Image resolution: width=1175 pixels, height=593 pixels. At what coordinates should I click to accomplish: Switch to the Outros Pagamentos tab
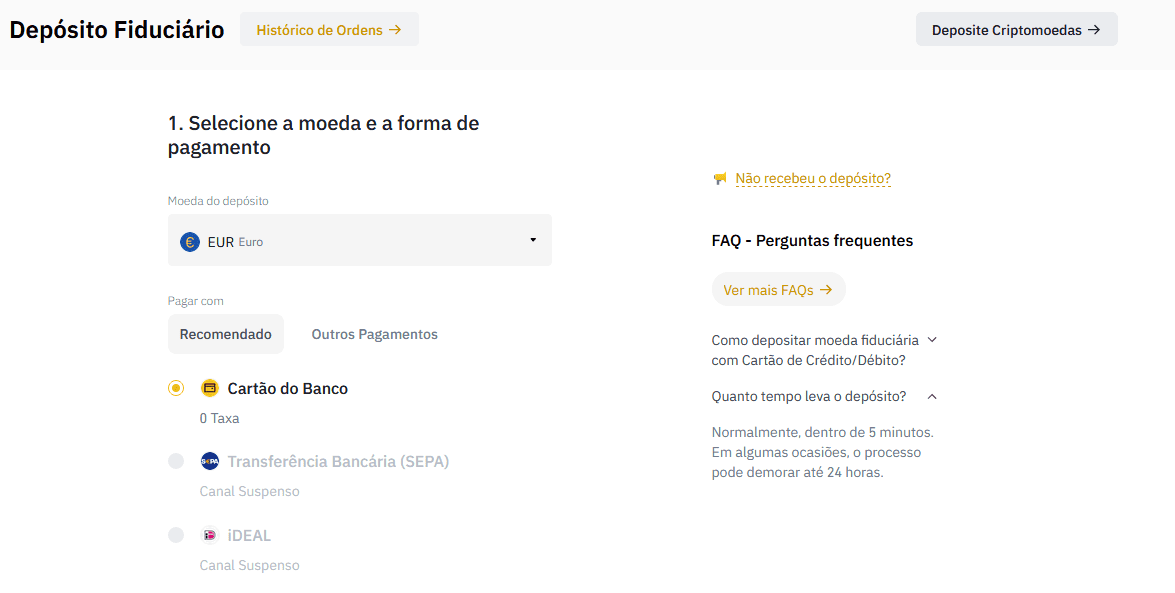pyautogui.click(x=374, y=334)
